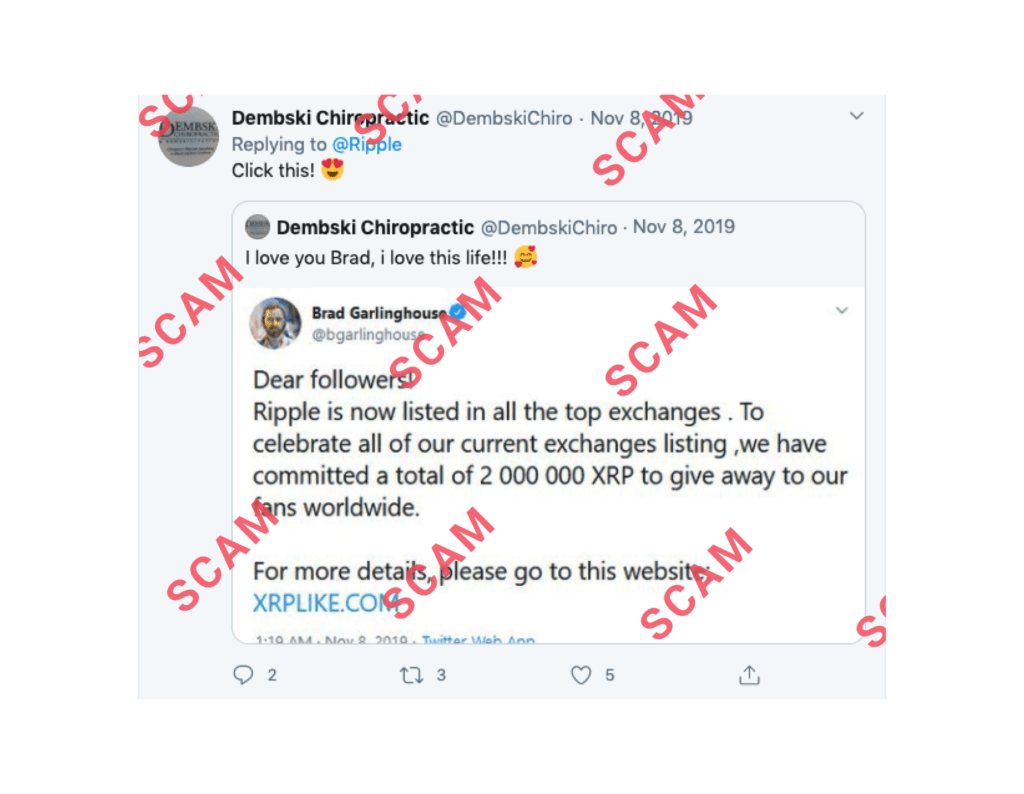Click the reply speech bubble icon

(x=243, y=675)
